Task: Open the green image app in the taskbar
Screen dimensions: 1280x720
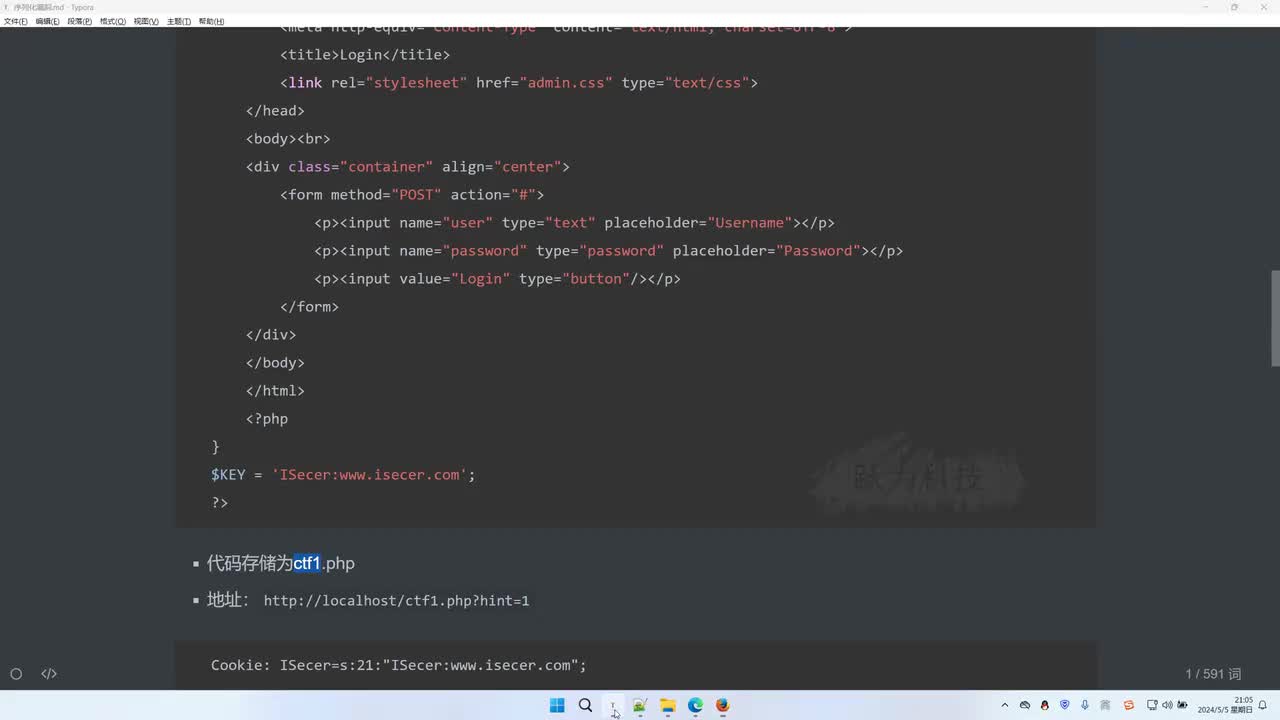Action: point(640,705)
